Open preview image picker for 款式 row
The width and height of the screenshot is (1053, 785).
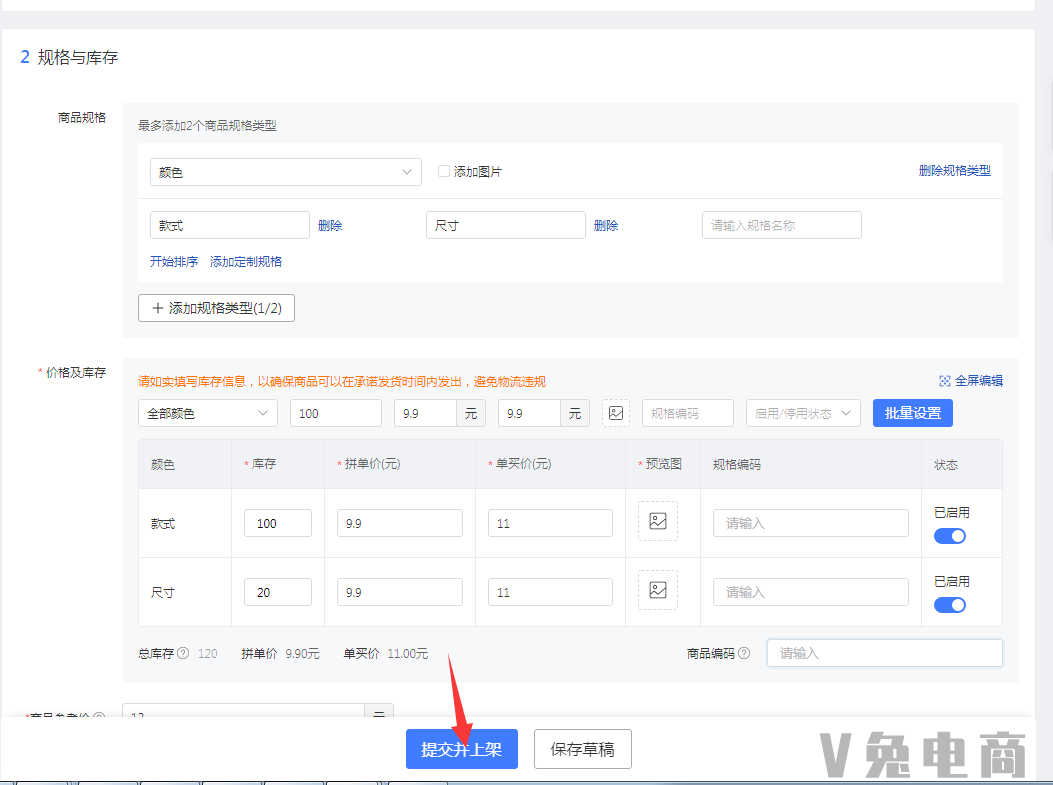(x=657, y=521)
